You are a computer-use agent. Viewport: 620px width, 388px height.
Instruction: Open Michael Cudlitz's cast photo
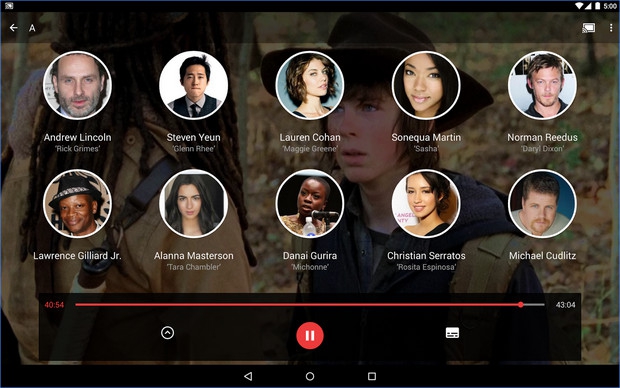click(x=542, y=204)
